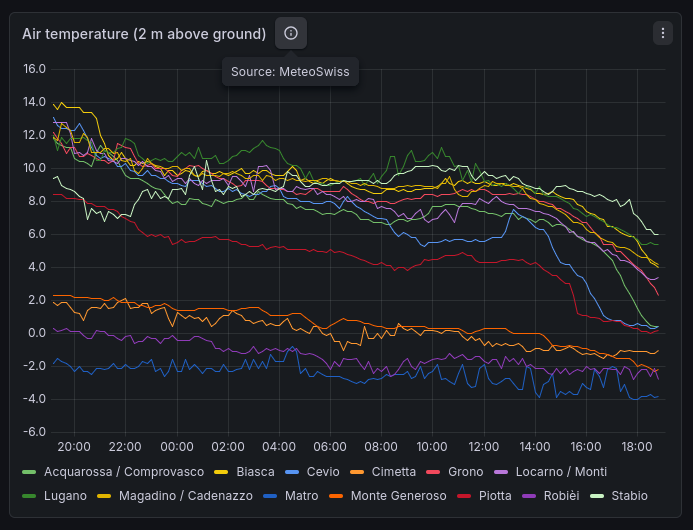Image resolution: width=693 pixels, height=530 pixels.
Task: Isolate the Biasca series via its legend label
Action: 255,472
